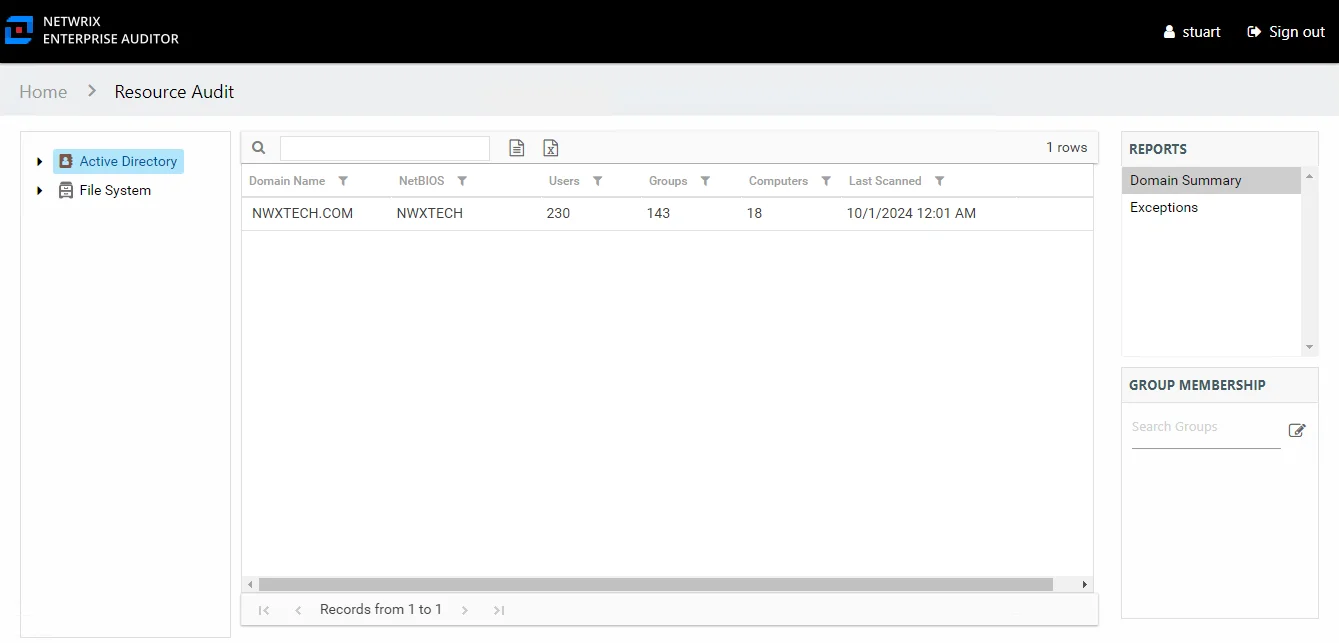Go to the first page of records

(x=264, y=610)
